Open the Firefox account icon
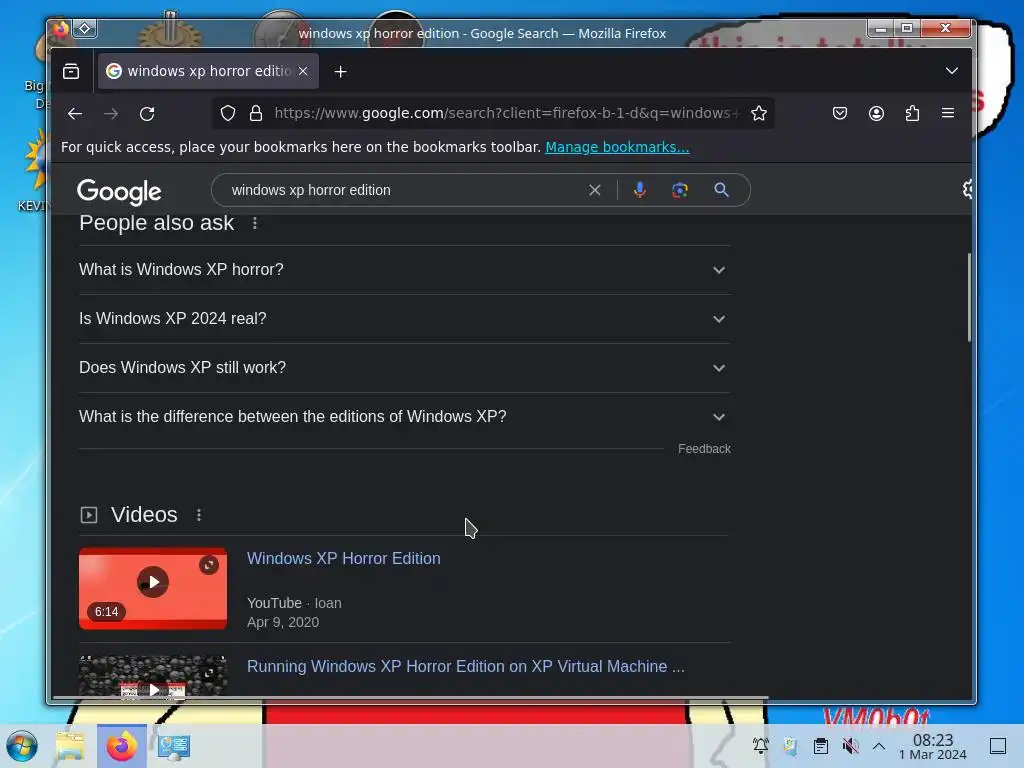Image resolution: width=1024 pixels, height=768 pixels. pyautogui.click(x=876, y=114)
